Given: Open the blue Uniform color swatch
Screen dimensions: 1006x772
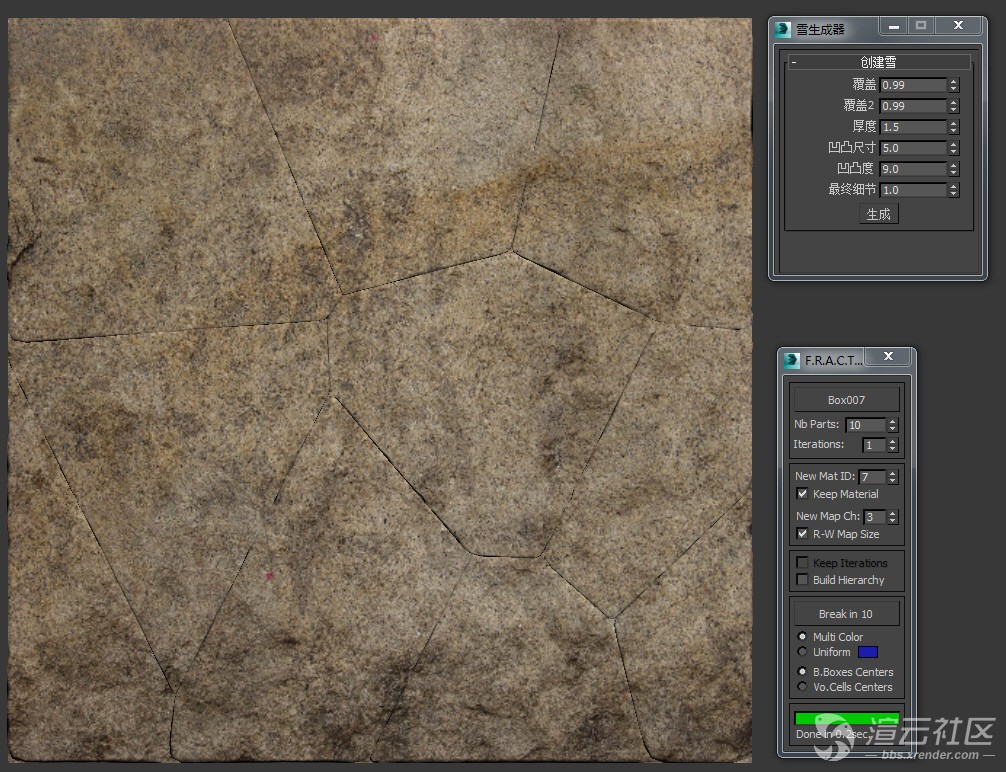Looking at the screenshot, I should click(x=867, y=652).
